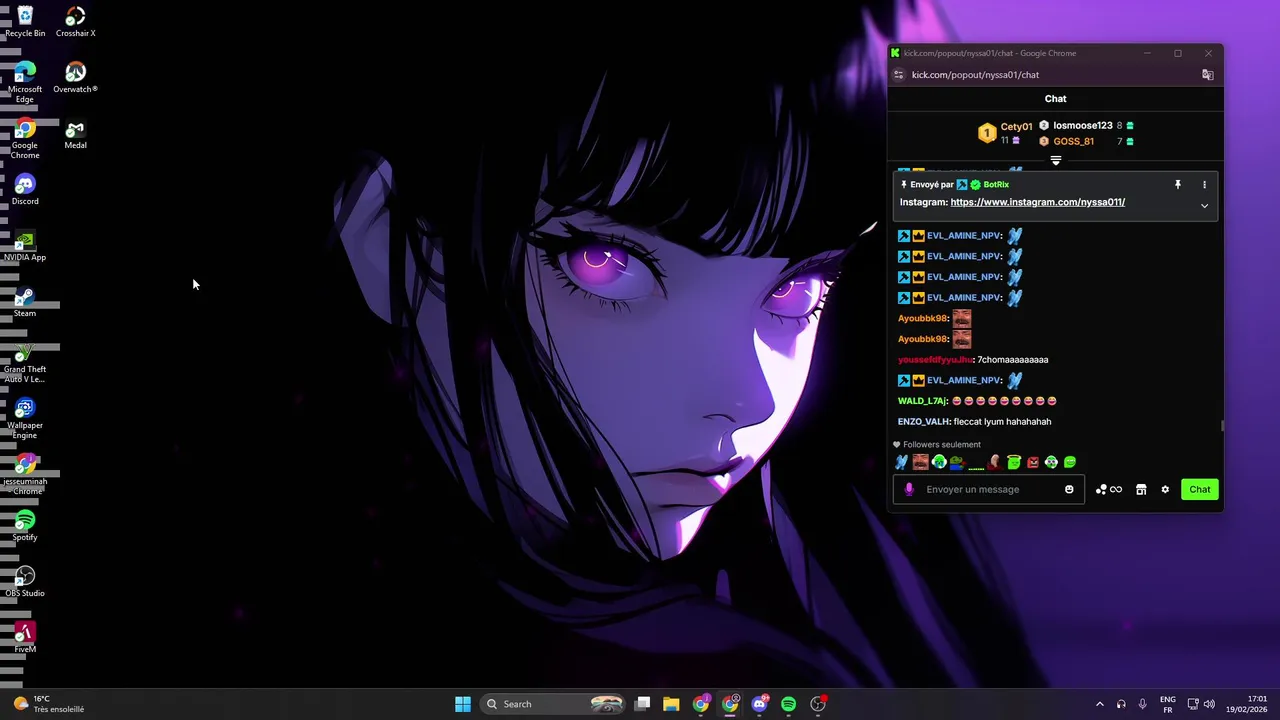Open the Recycle Bin desktop icon
This screenshot has height=720, width=1280.
[x=25, y=21]
